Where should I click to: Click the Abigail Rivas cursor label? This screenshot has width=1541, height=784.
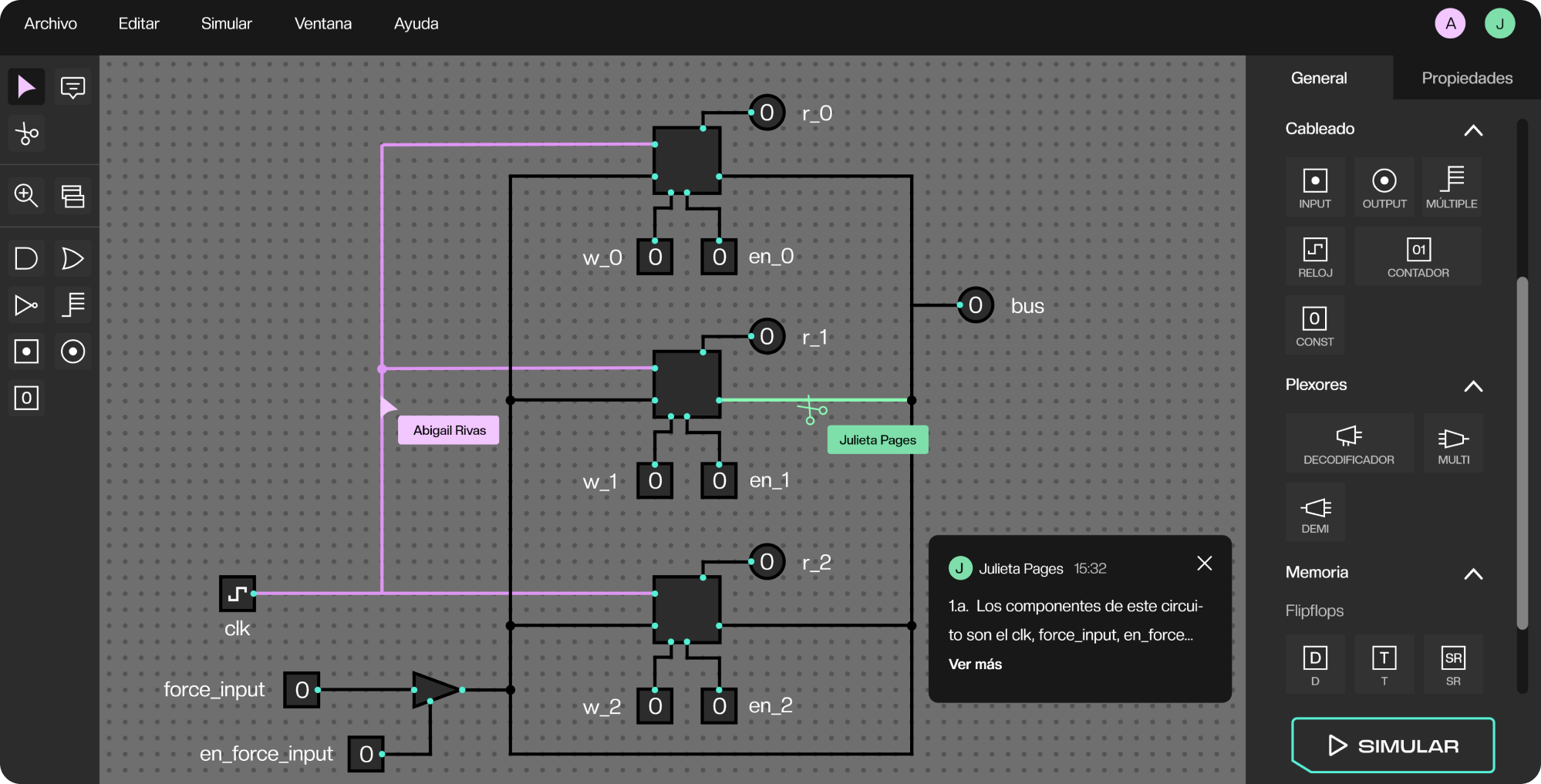449,430
